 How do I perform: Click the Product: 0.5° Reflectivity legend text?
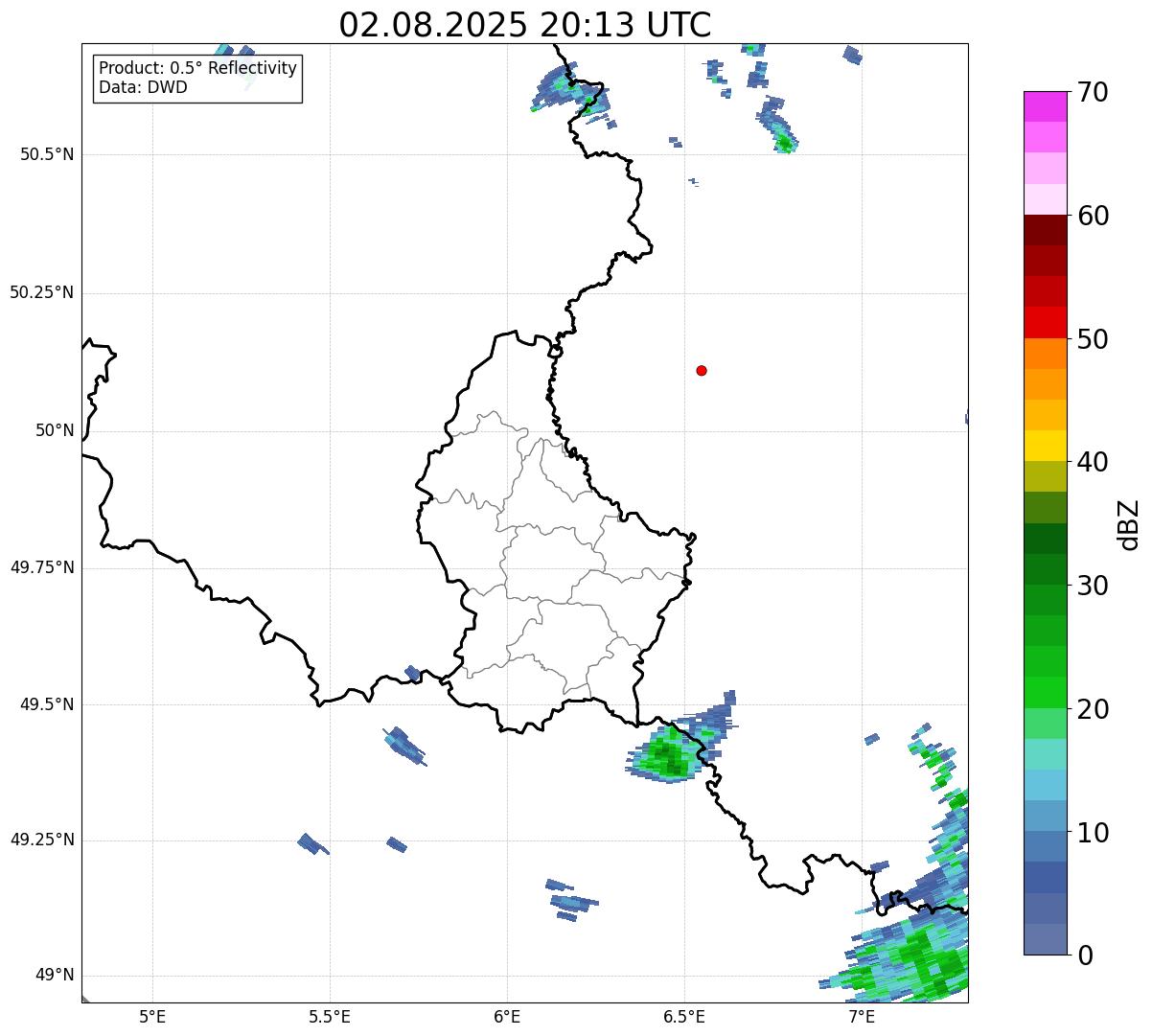[197, 69]
